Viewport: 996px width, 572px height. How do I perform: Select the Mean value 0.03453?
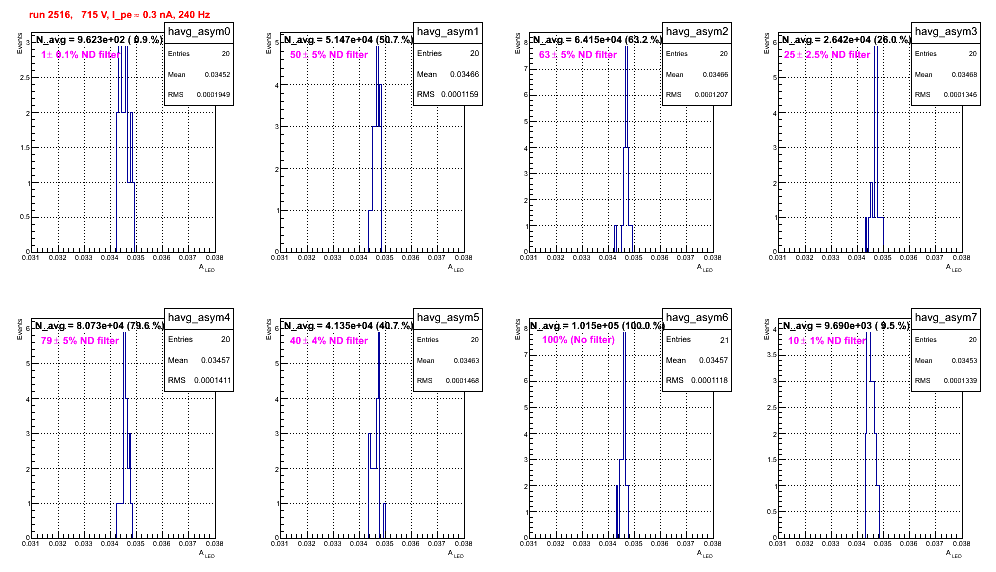964,361
